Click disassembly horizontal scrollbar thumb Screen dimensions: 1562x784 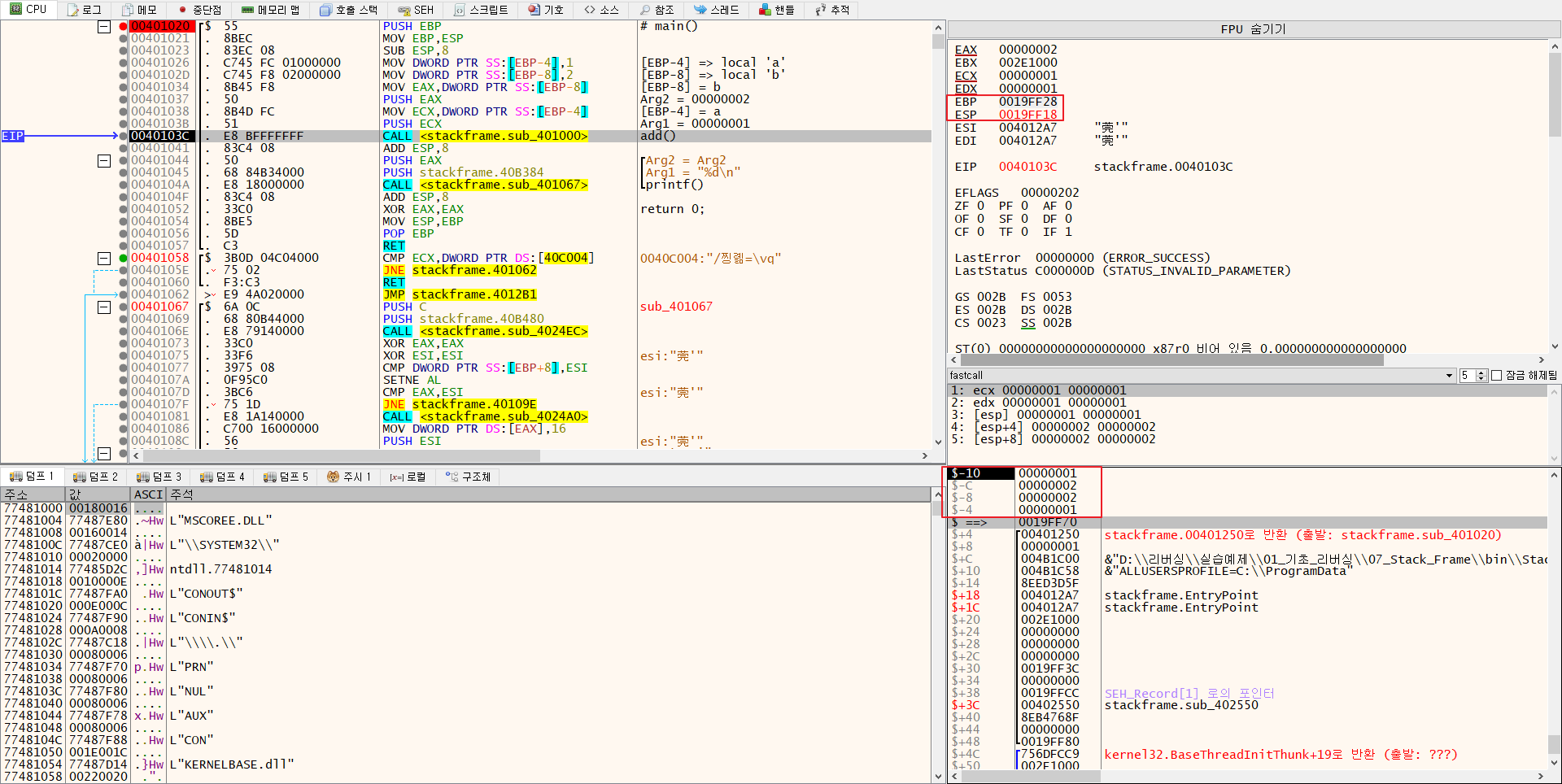coord(342,456)
